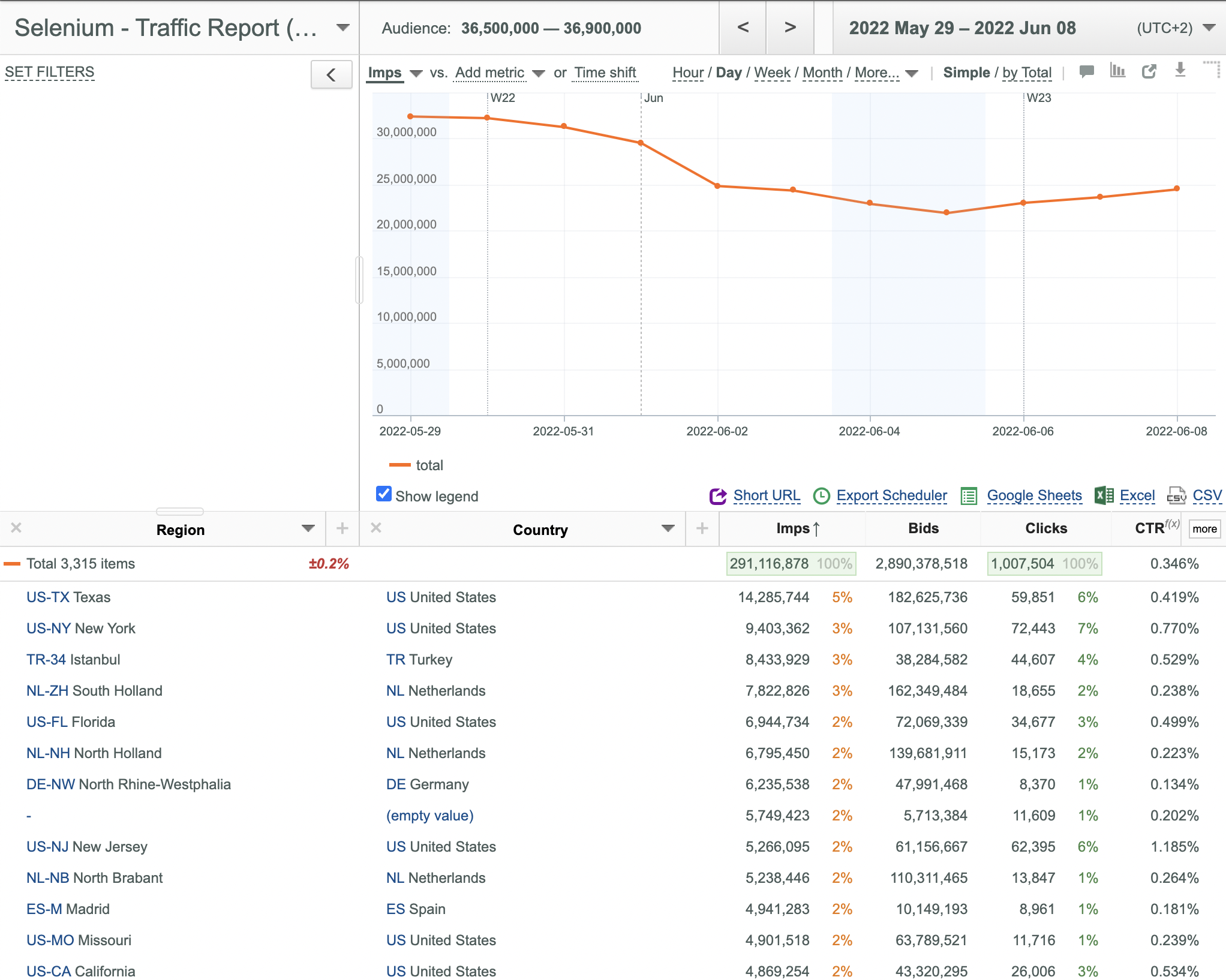Open the Region column dropdown arrow
This screenshot has height=980, width=1226.
click(308, 528)
